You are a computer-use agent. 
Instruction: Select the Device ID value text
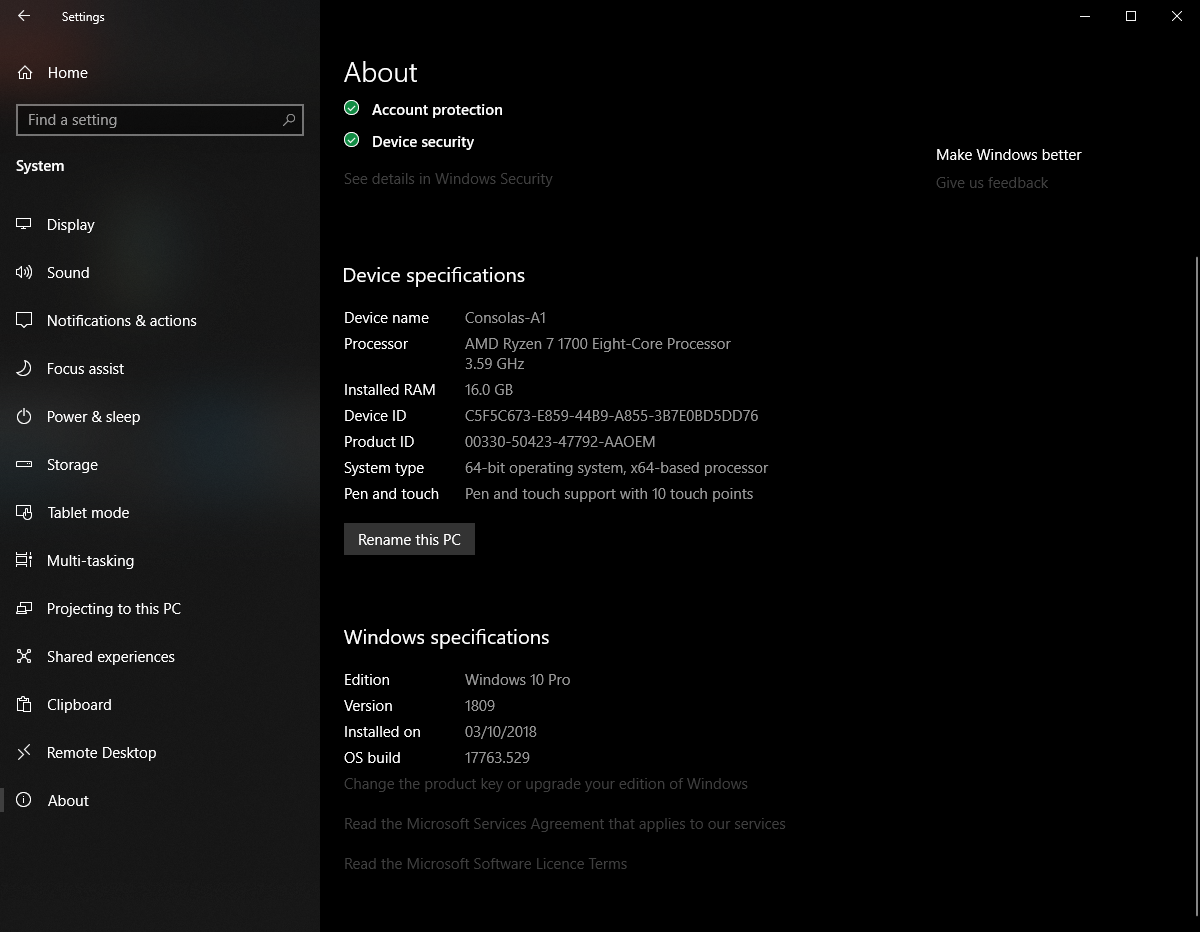[x=611, y=416]
